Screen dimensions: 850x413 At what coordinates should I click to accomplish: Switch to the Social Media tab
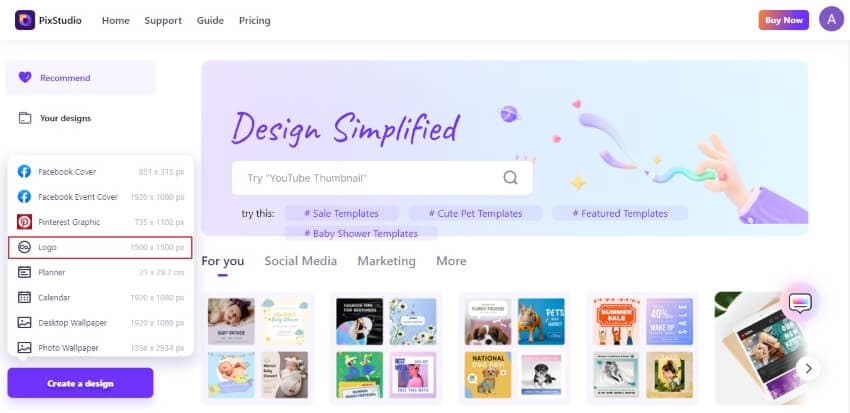(x=300, y=261)
